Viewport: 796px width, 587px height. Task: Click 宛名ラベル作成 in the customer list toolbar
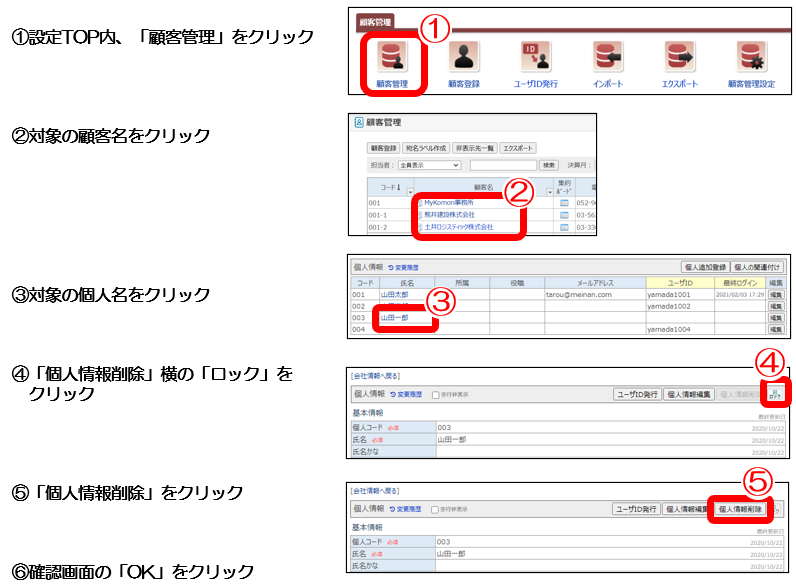point(425,147)
